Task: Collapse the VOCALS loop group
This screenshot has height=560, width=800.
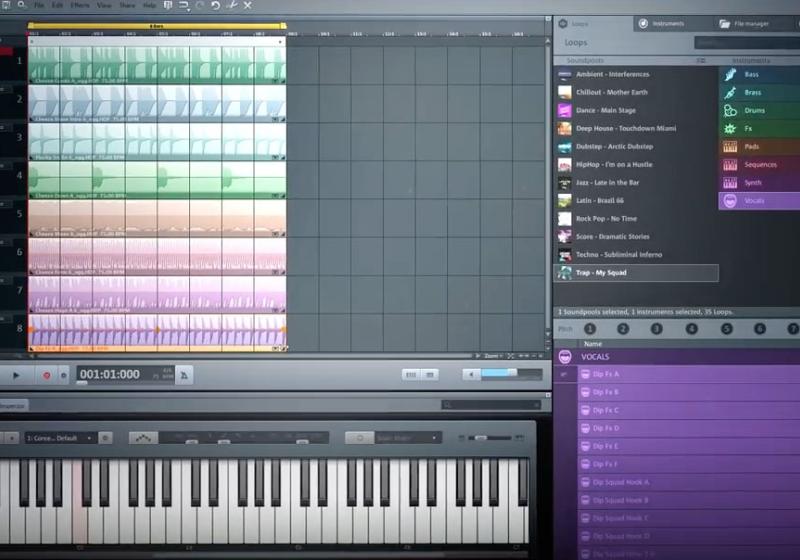Action: [565, 356]
